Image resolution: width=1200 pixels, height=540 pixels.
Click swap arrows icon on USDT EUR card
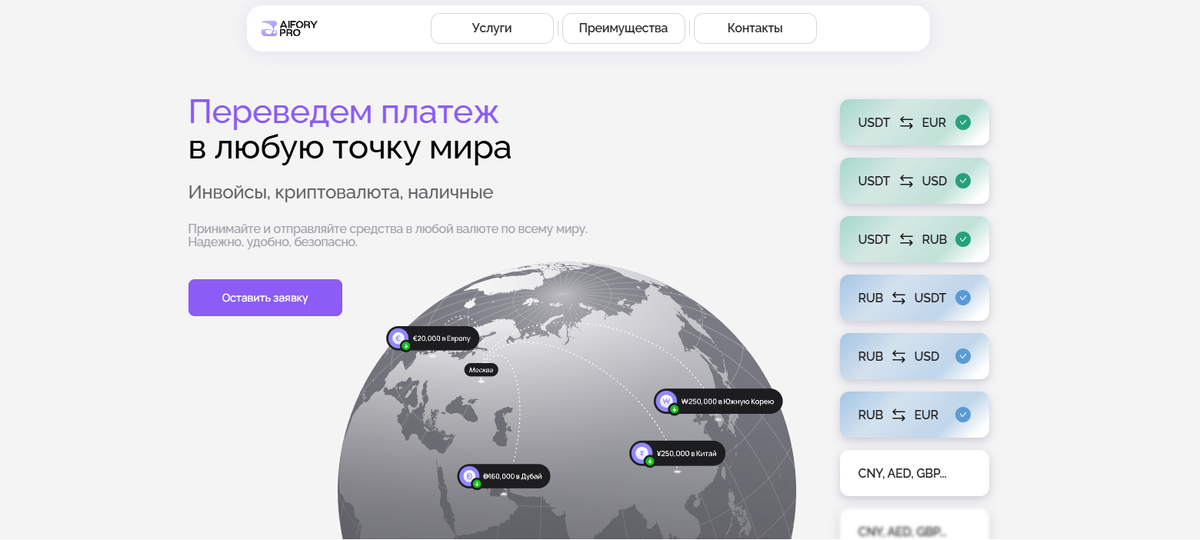(x=906, y=123)
